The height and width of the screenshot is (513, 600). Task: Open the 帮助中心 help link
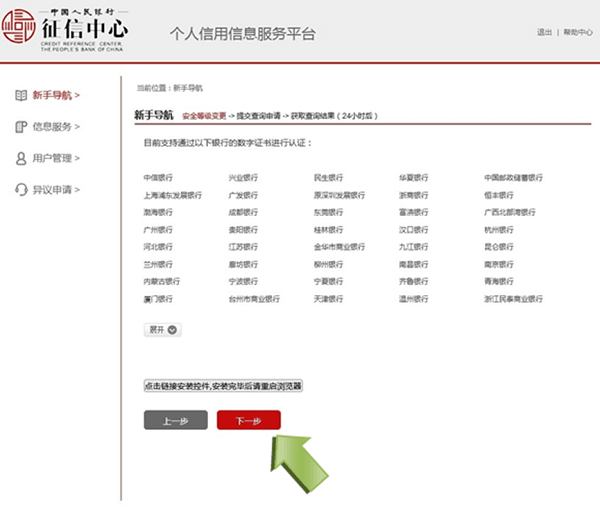coord(578,32)
